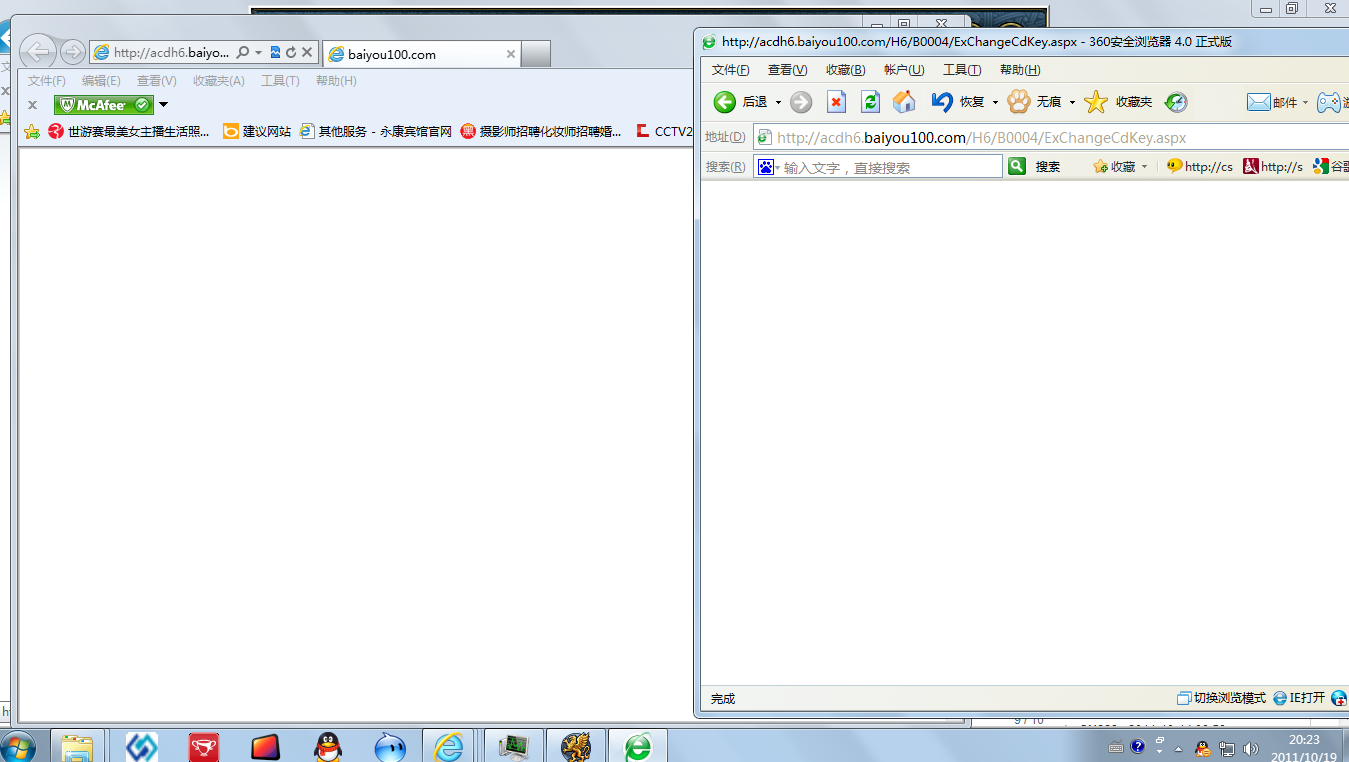Open the 建议网站 favorites bar link
The image size is (1349, 762).
point(257,131)
